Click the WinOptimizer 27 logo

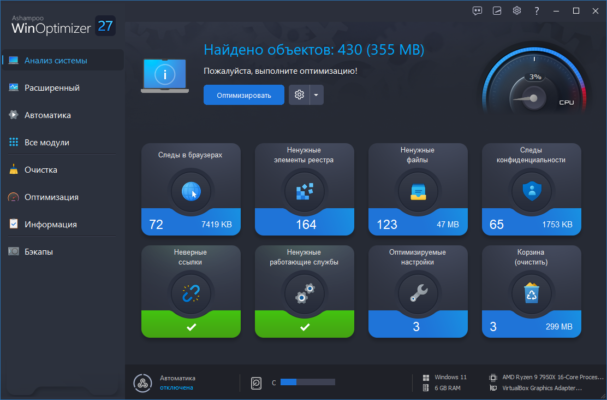click(63, 26)
